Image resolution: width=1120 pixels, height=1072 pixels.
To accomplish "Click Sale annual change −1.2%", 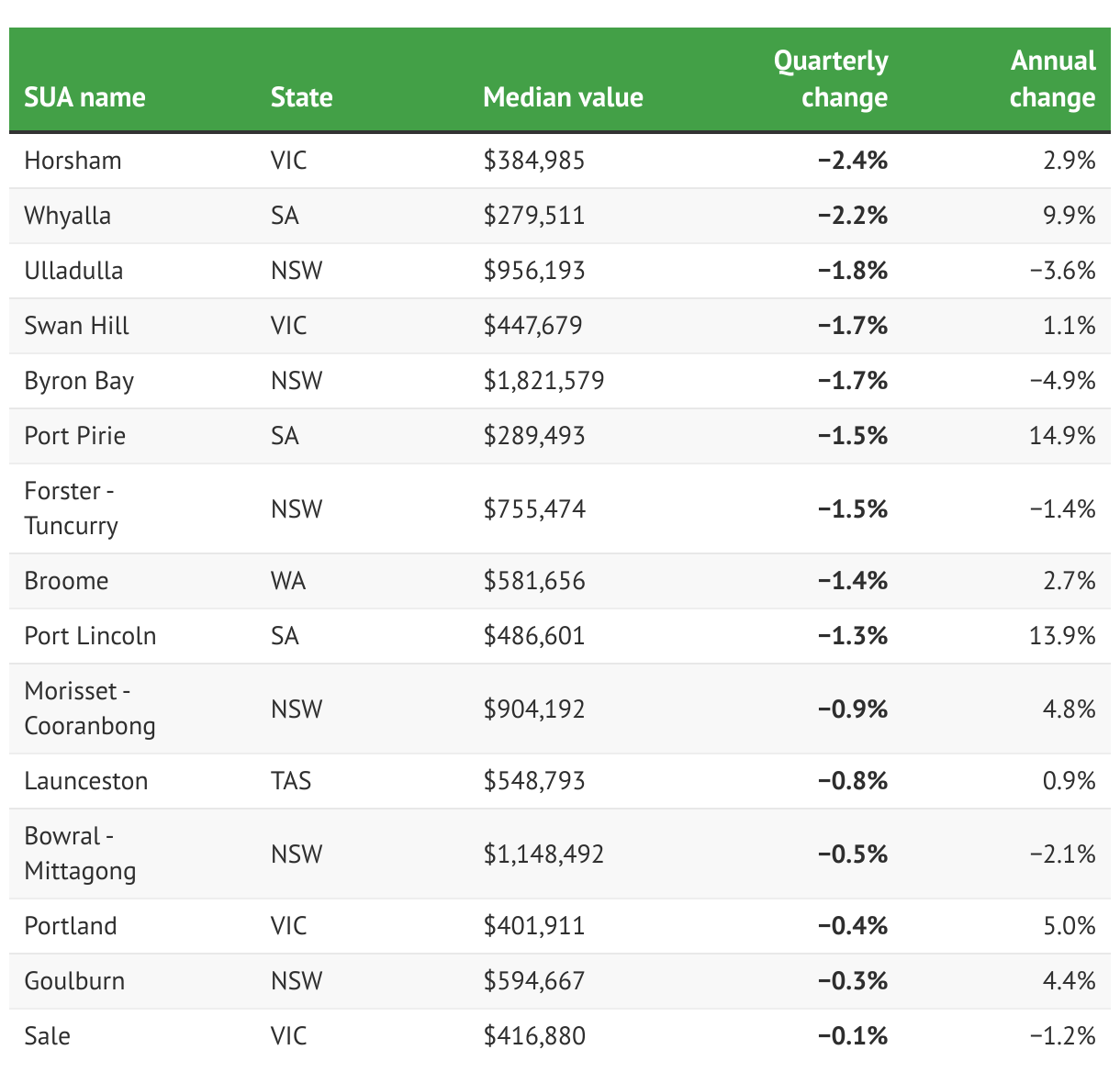I will [1062, 1036].
